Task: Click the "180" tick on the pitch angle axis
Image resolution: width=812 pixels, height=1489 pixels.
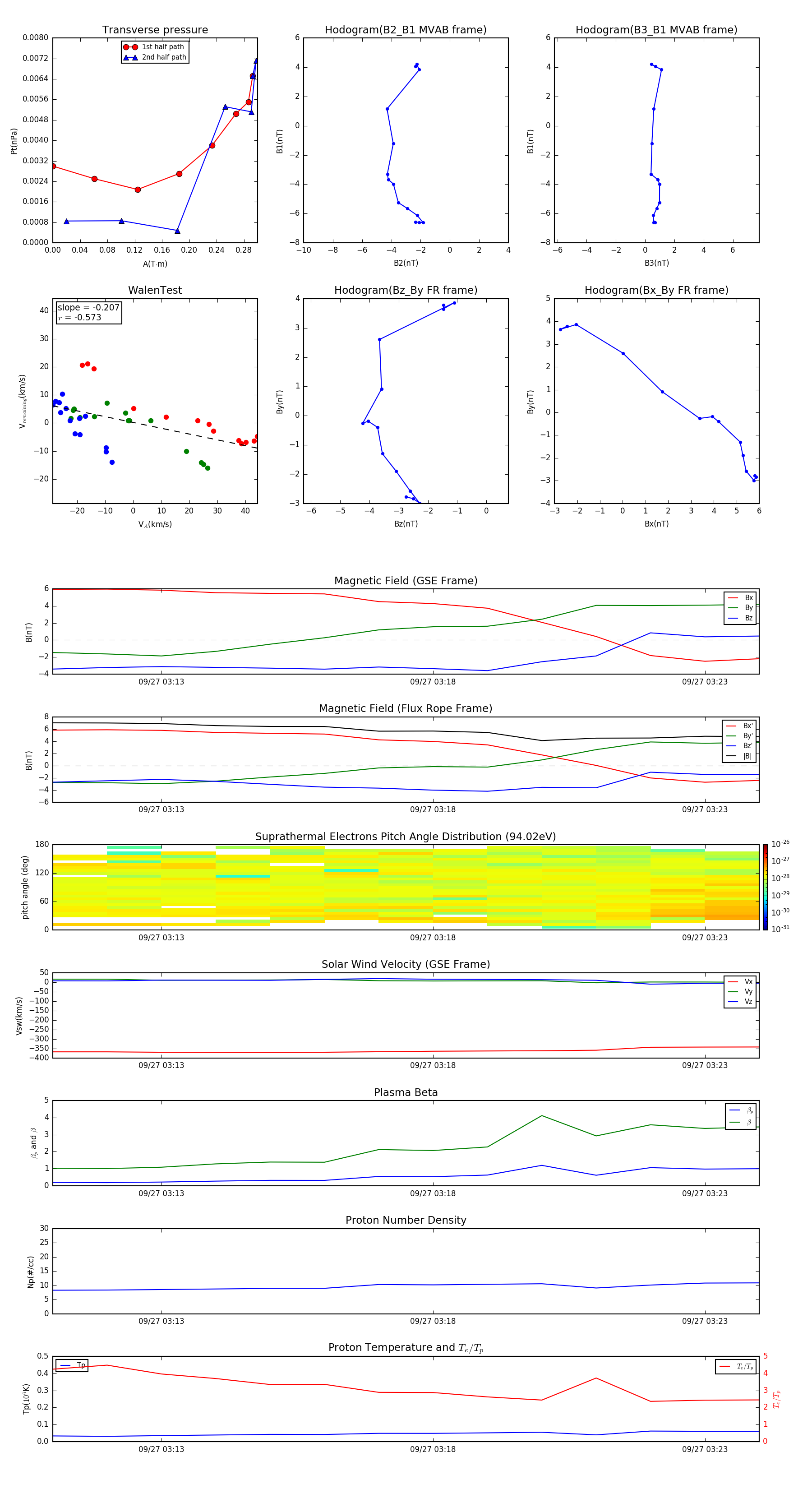Action: [x=42, y=845]
